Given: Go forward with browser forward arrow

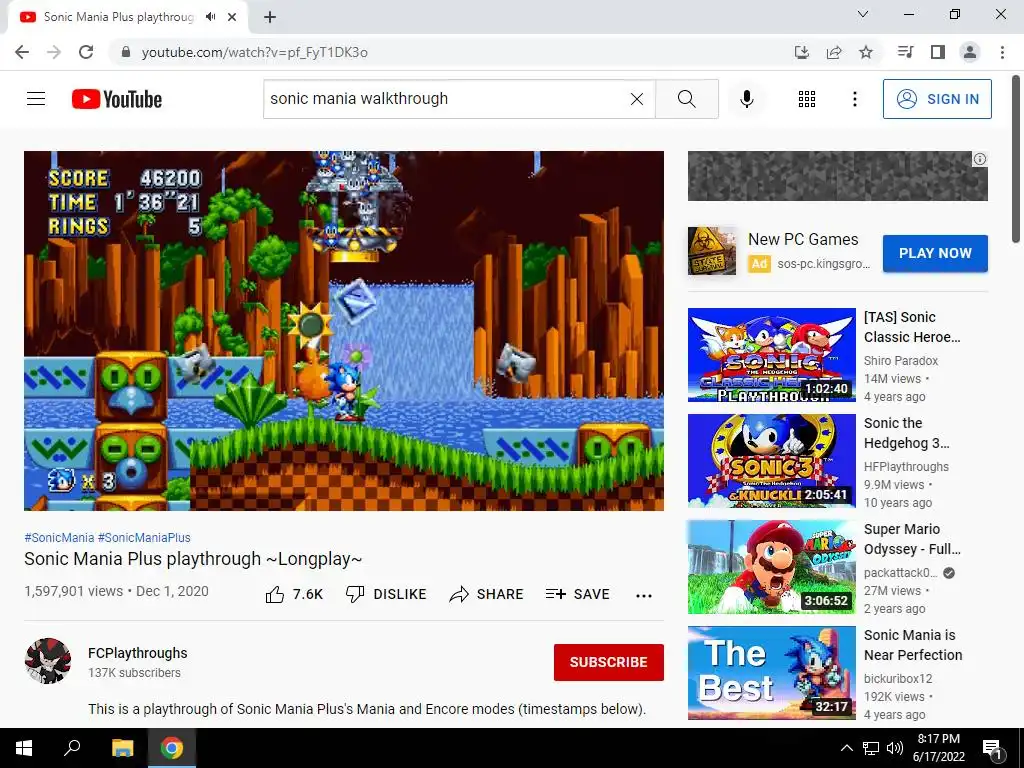Looking at the screenshot, I should [x=54, y=52].
